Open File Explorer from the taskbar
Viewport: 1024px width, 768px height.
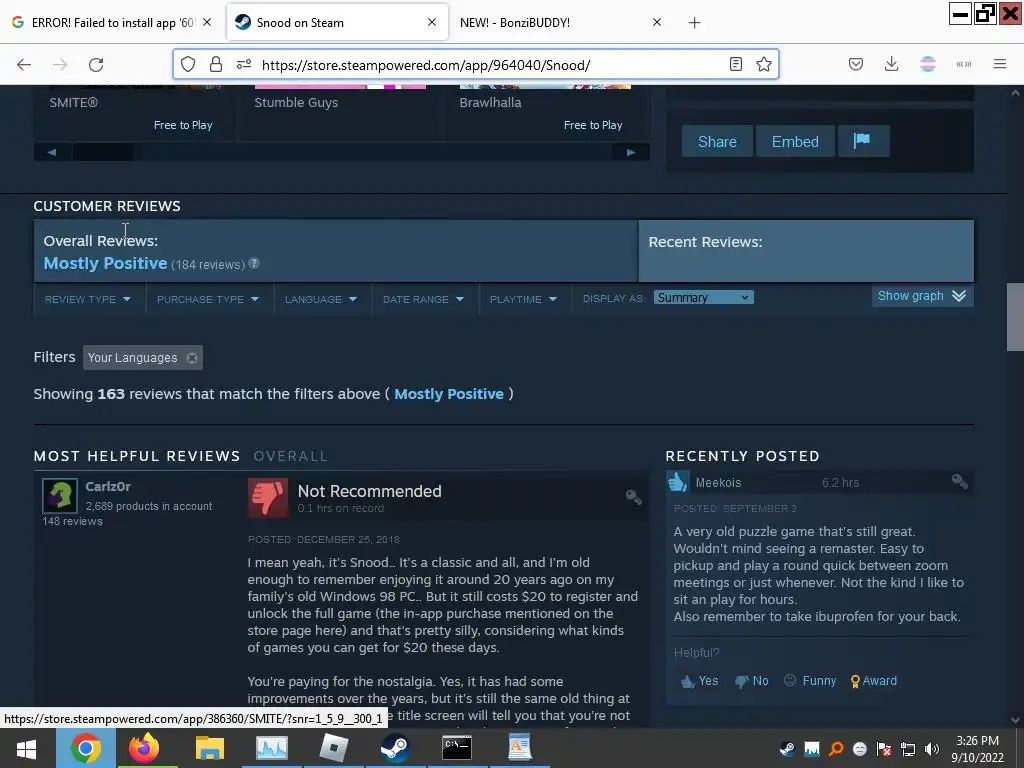210,748
